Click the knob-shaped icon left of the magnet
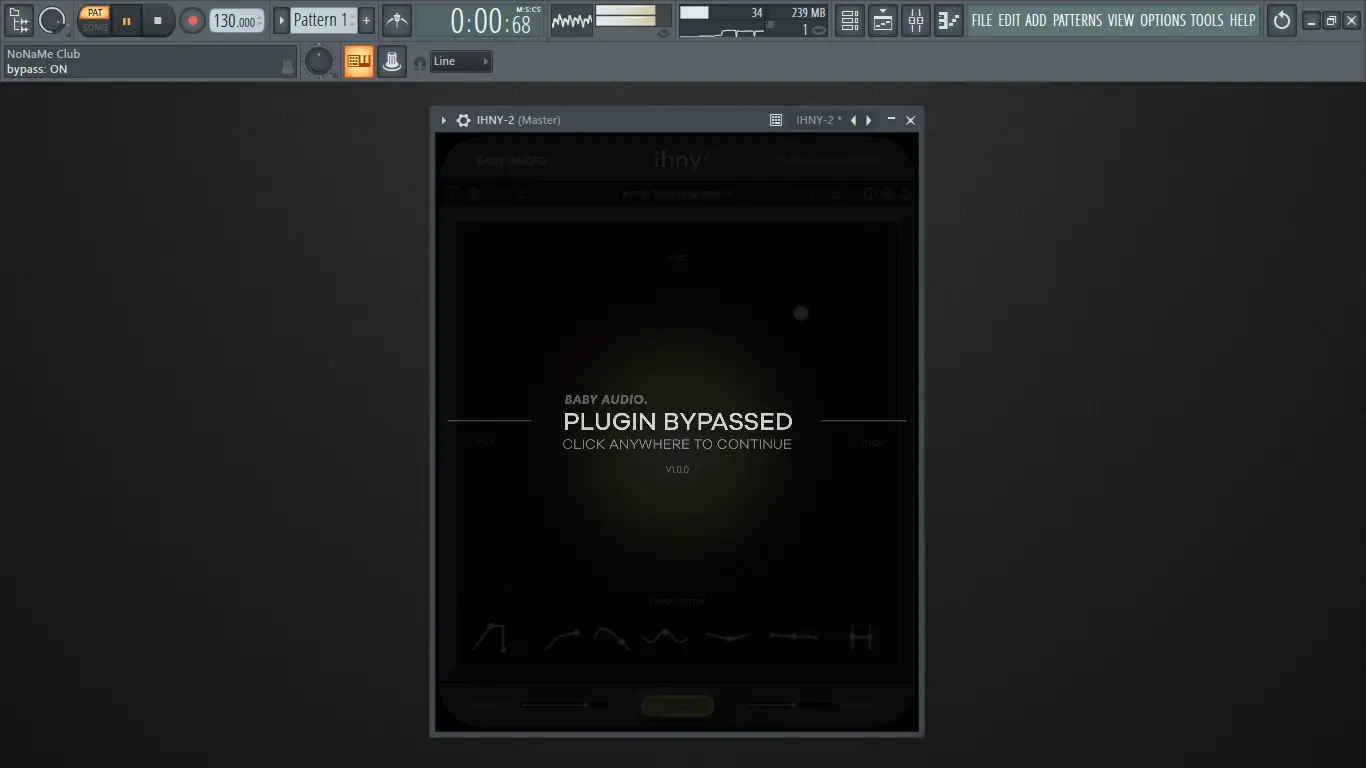 click(392, 62)
